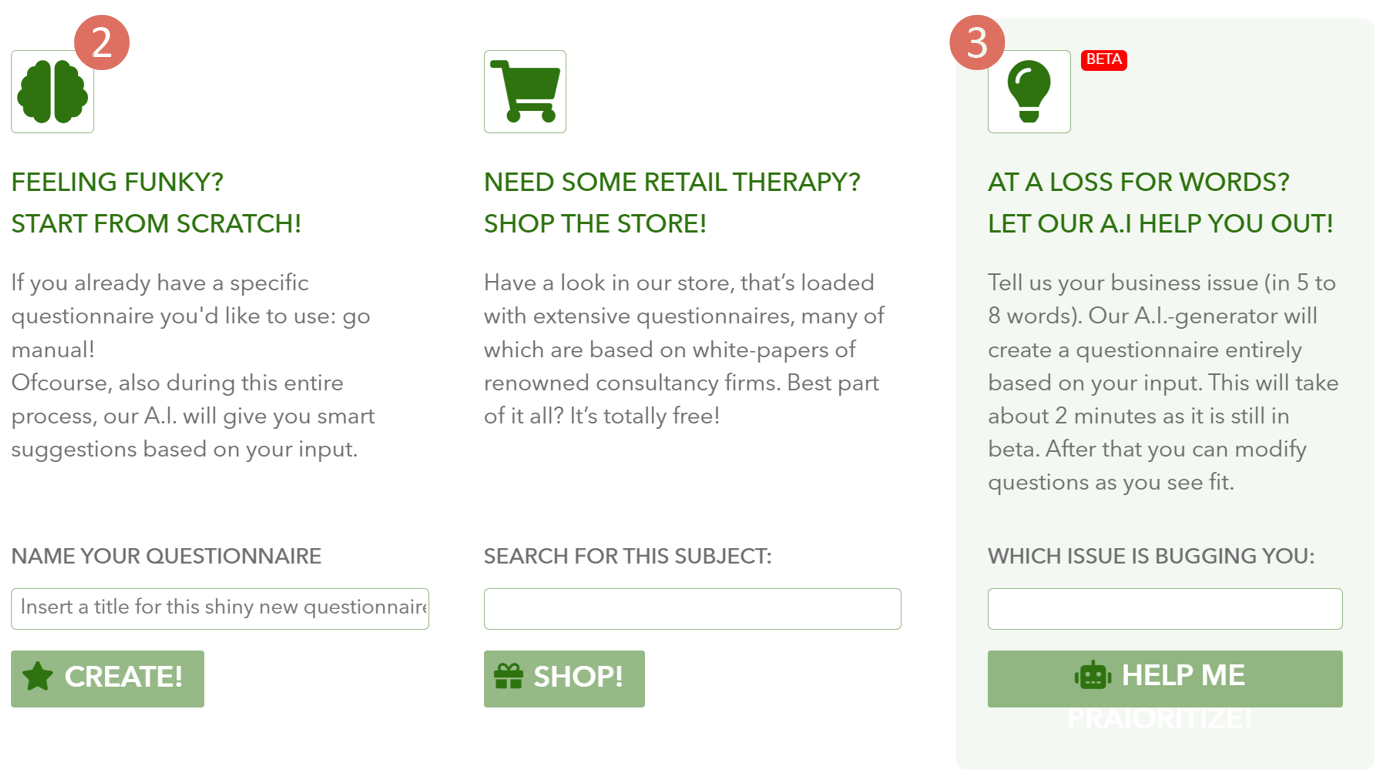Click the CREATE! button label
This screenshot has width=1382, height=781.
(124, 677)
